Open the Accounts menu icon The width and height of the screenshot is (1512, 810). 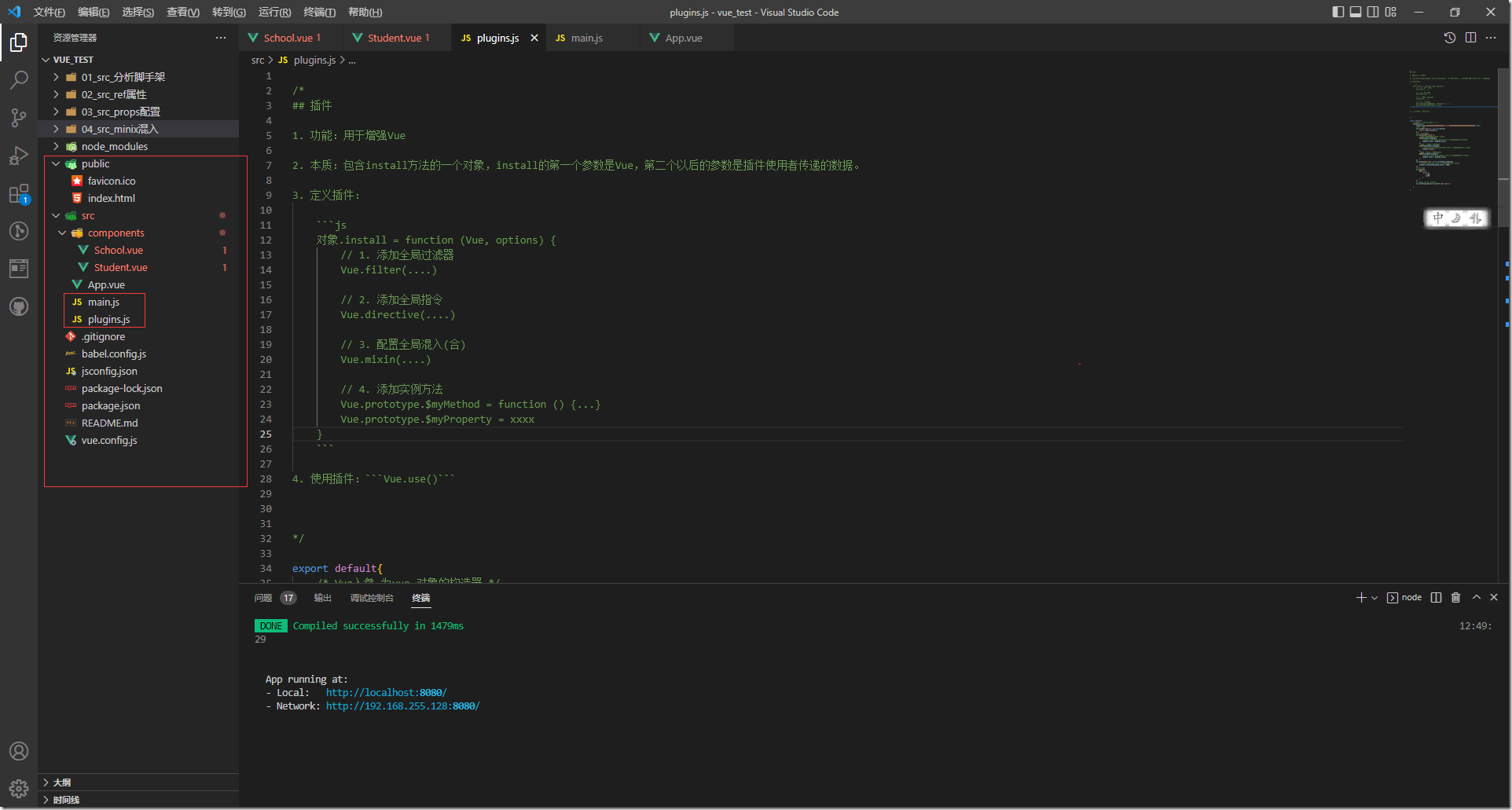click(x=19, y=751)
